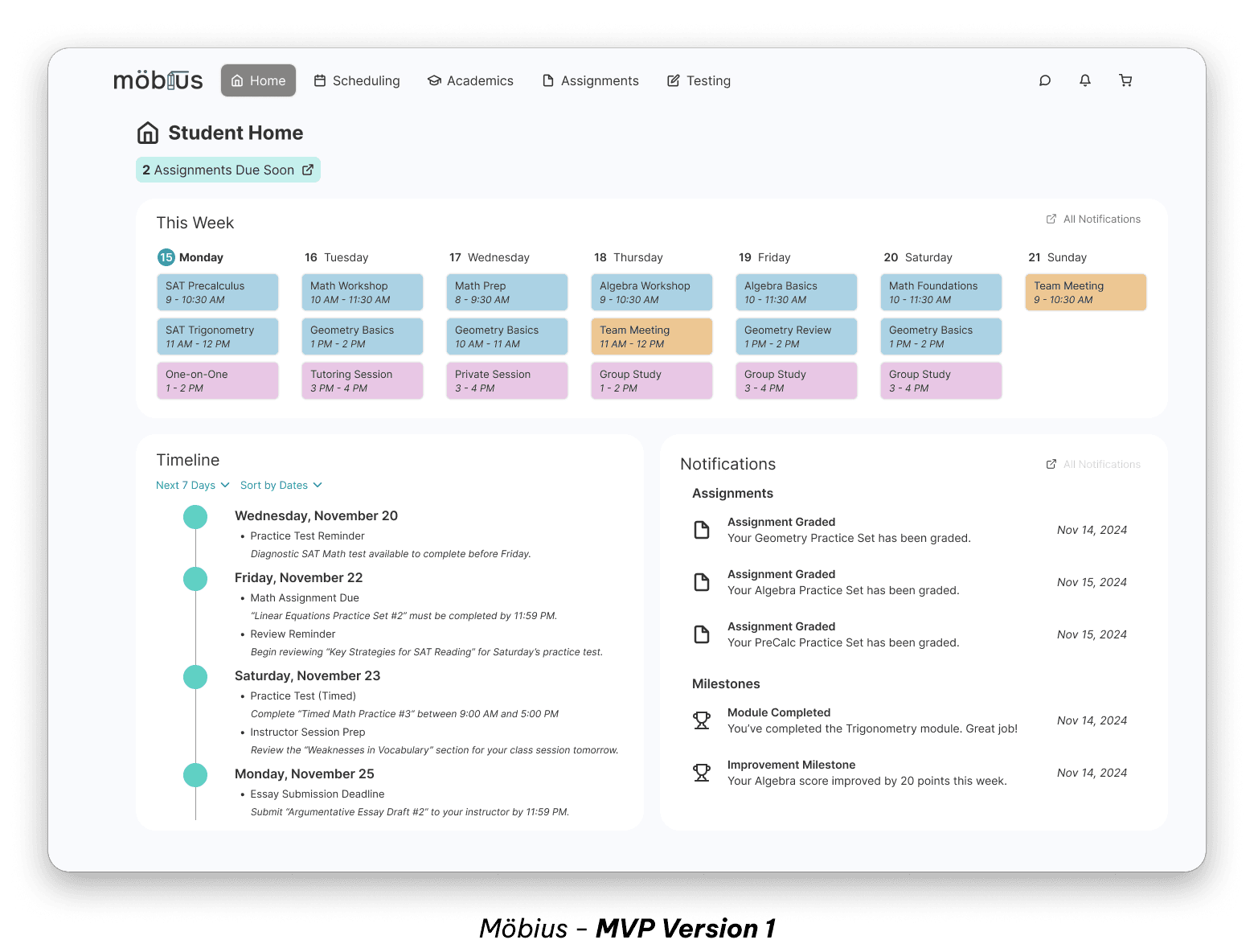
Task: Open Thursday's Team Meeting event
Action: pos(652,336)
